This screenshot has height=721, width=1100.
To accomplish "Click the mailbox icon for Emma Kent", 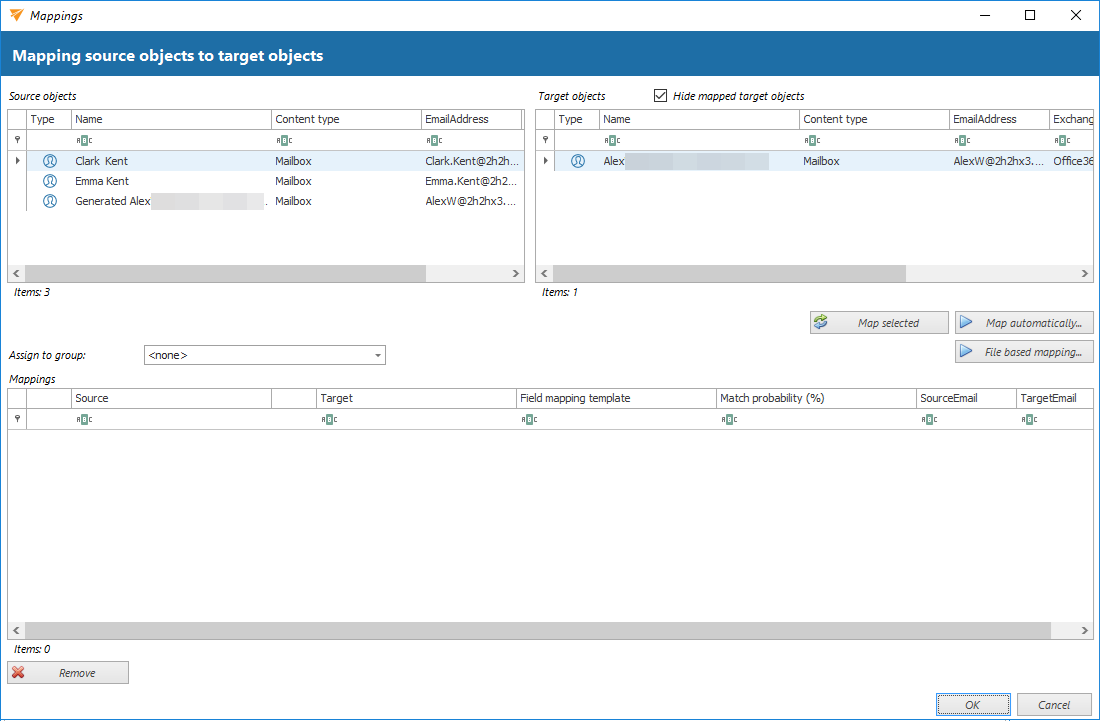I will [x=50, y=181].
